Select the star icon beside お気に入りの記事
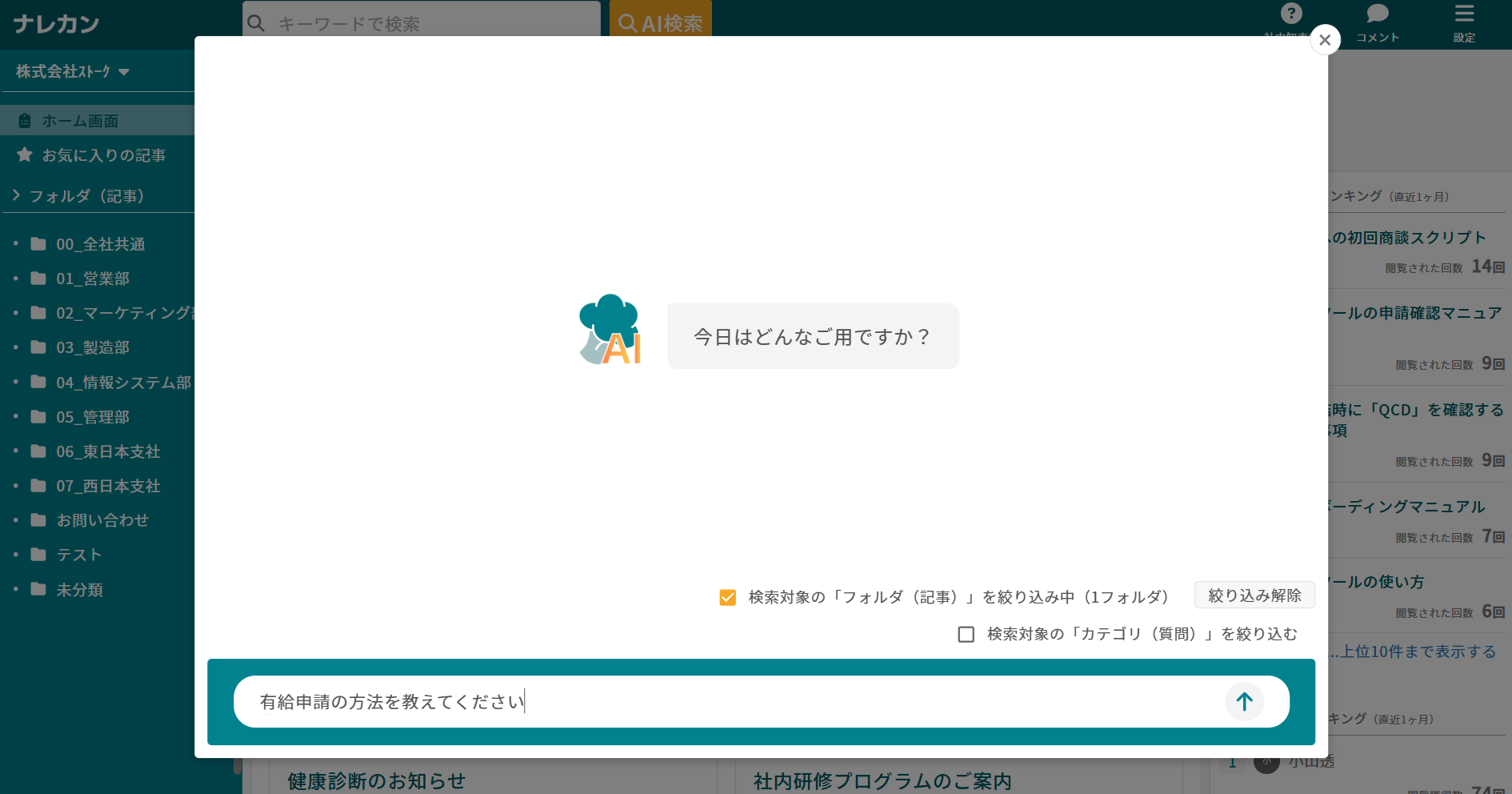Image resolution: width=1512 pixels, height=794 pixels. point(23,154)
